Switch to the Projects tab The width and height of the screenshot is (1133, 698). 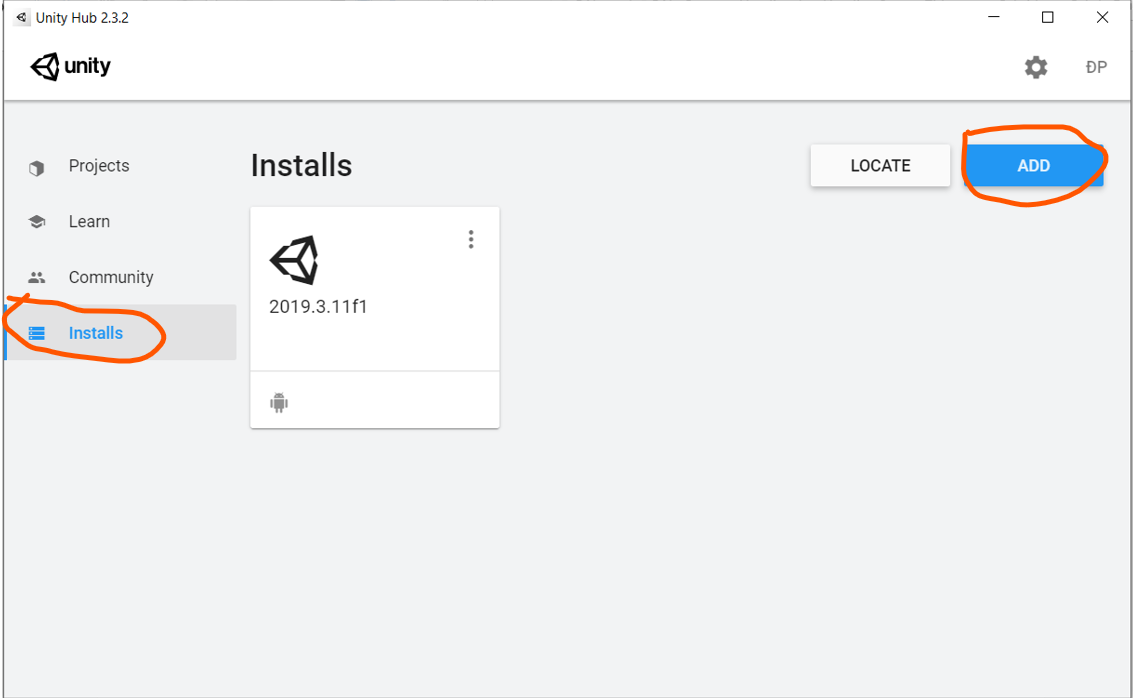[99, 166]
